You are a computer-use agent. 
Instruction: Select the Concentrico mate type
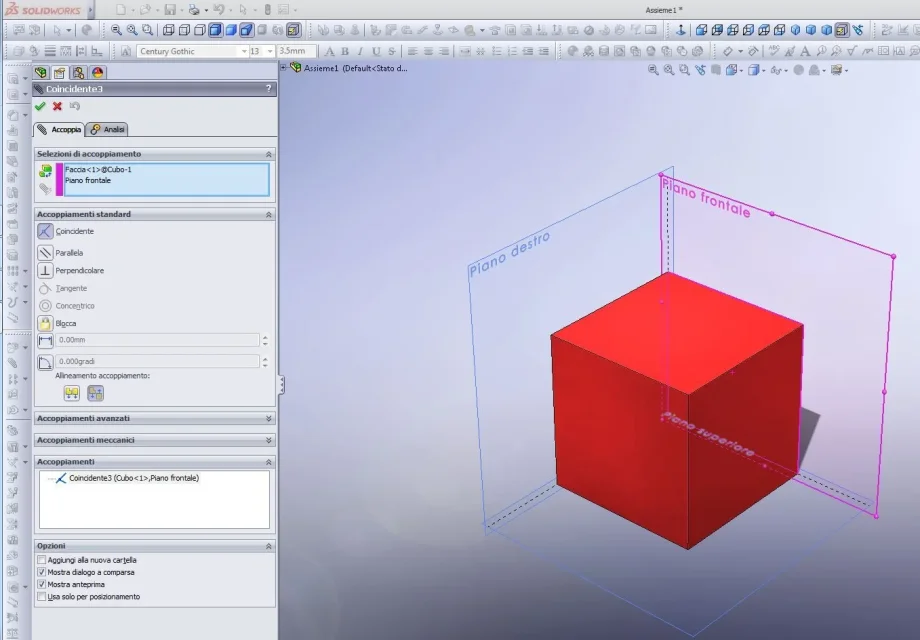click(x=45, y=306)
